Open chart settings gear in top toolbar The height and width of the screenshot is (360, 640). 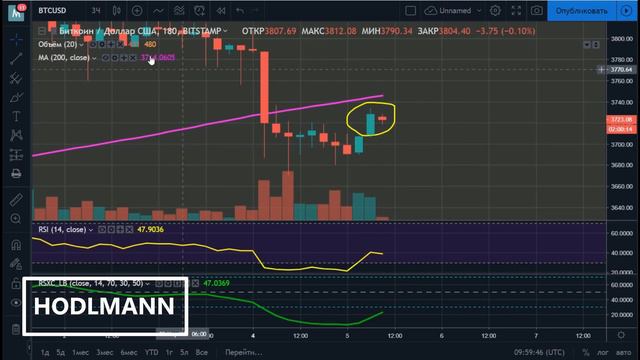click(495, 11)
